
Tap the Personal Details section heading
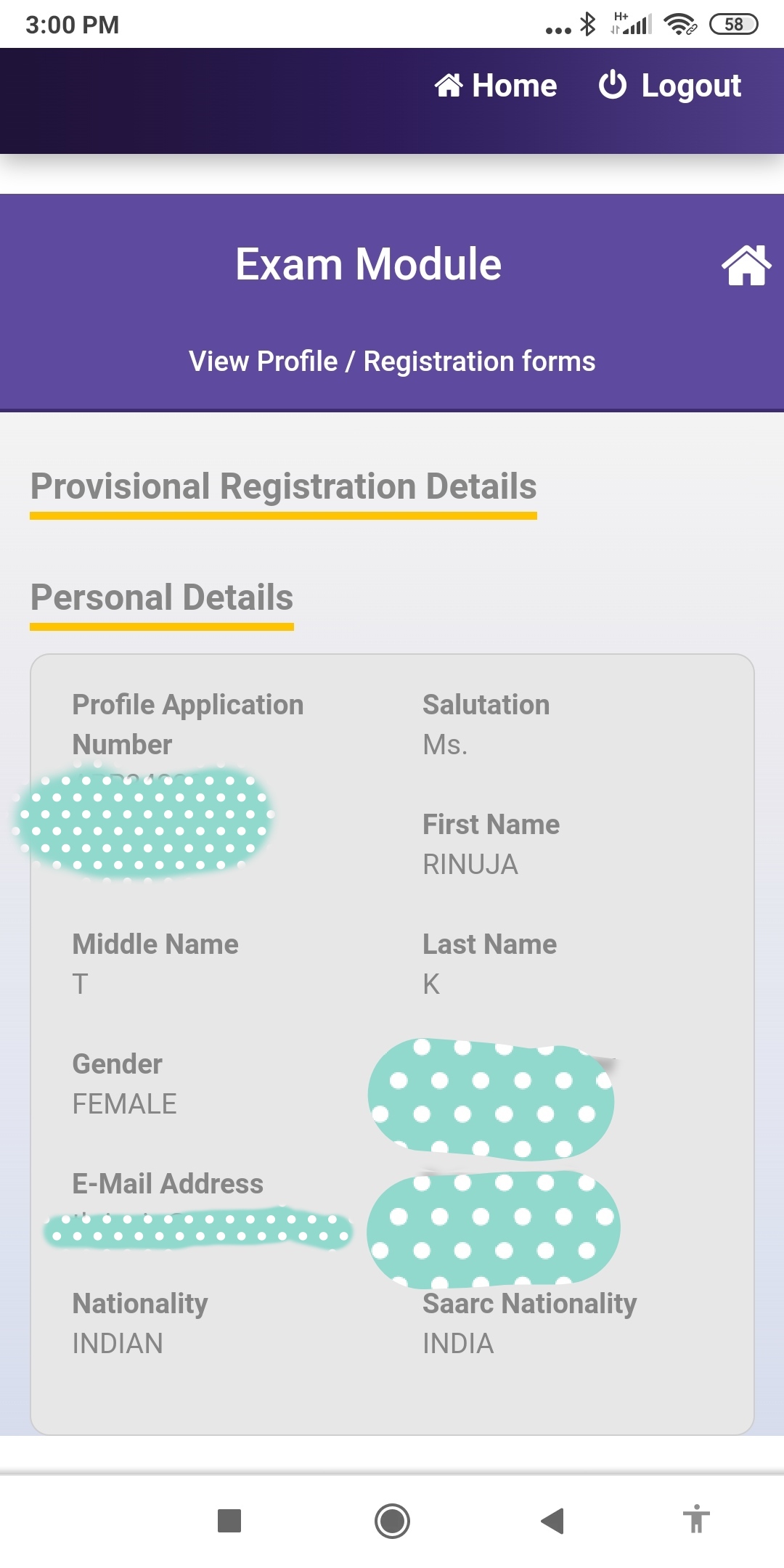click(x=162, y=597)
